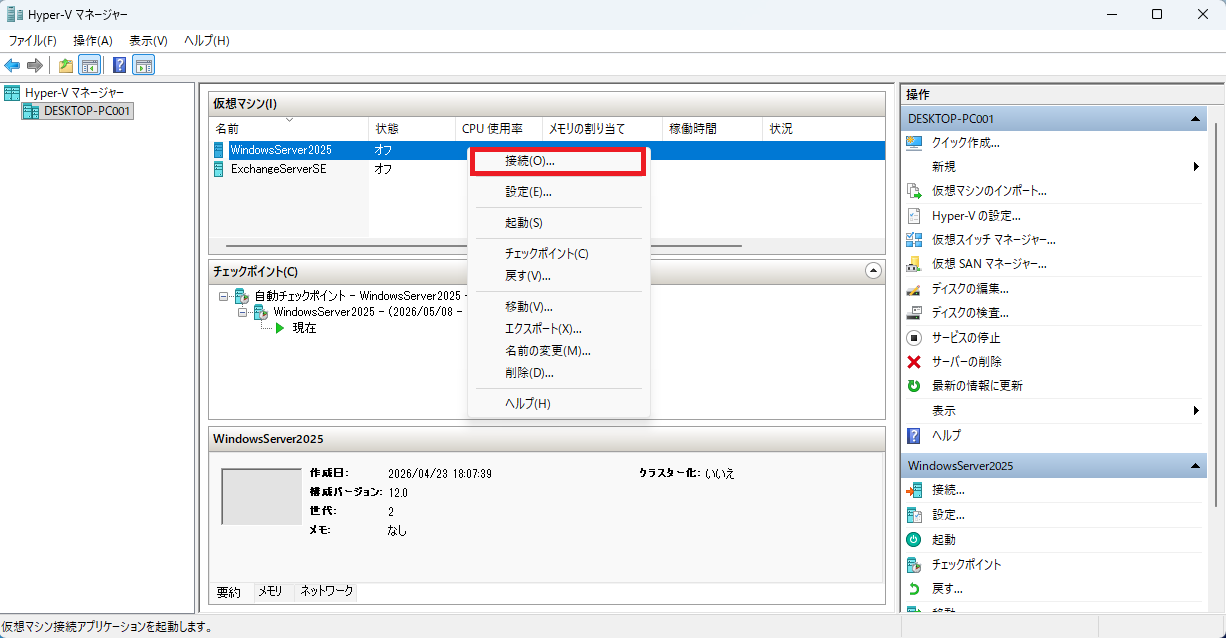Viewport: 1226px width, 638px height.
Task: Click the チェックポイント icon in the actions pane
Action: click(913, 564)
